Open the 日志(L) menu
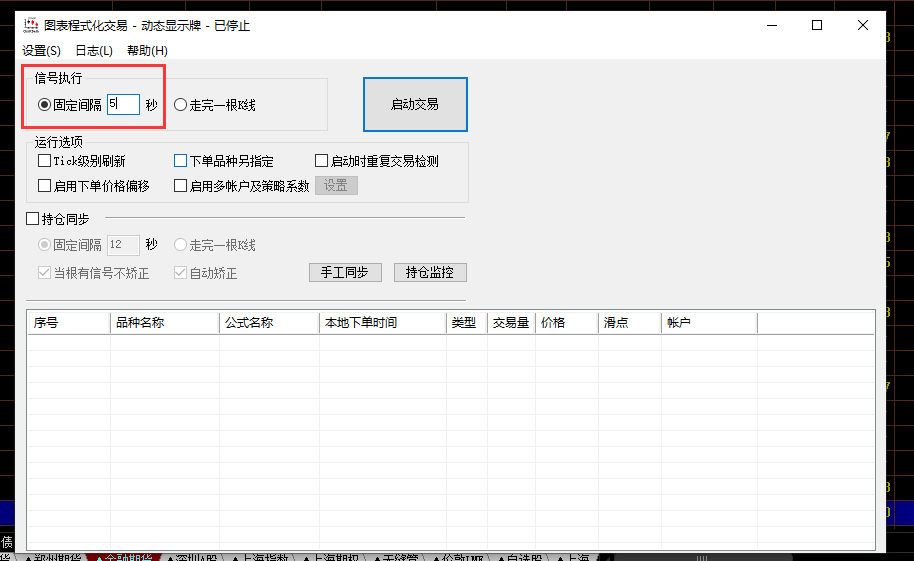This screenshot has height=561, width=914. click(93, 51)
